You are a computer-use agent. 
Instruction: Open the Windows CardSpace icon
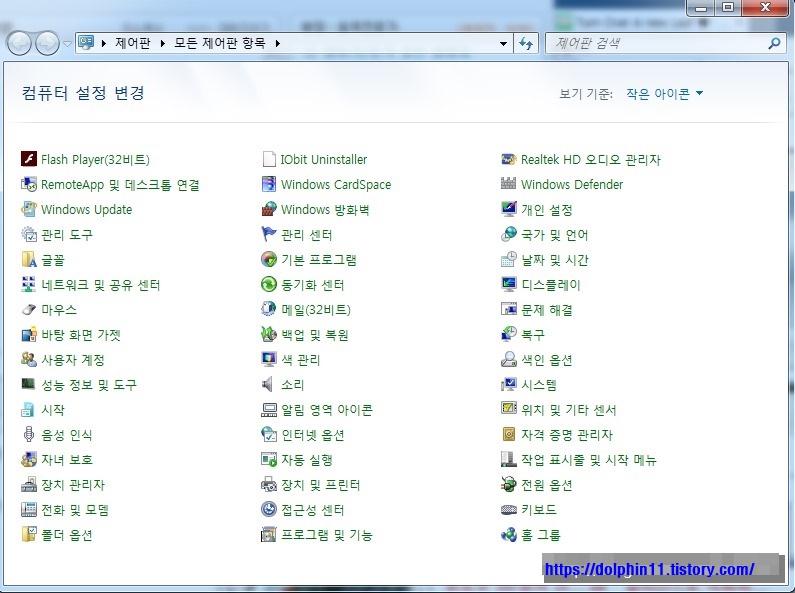[x=269, y=184]
